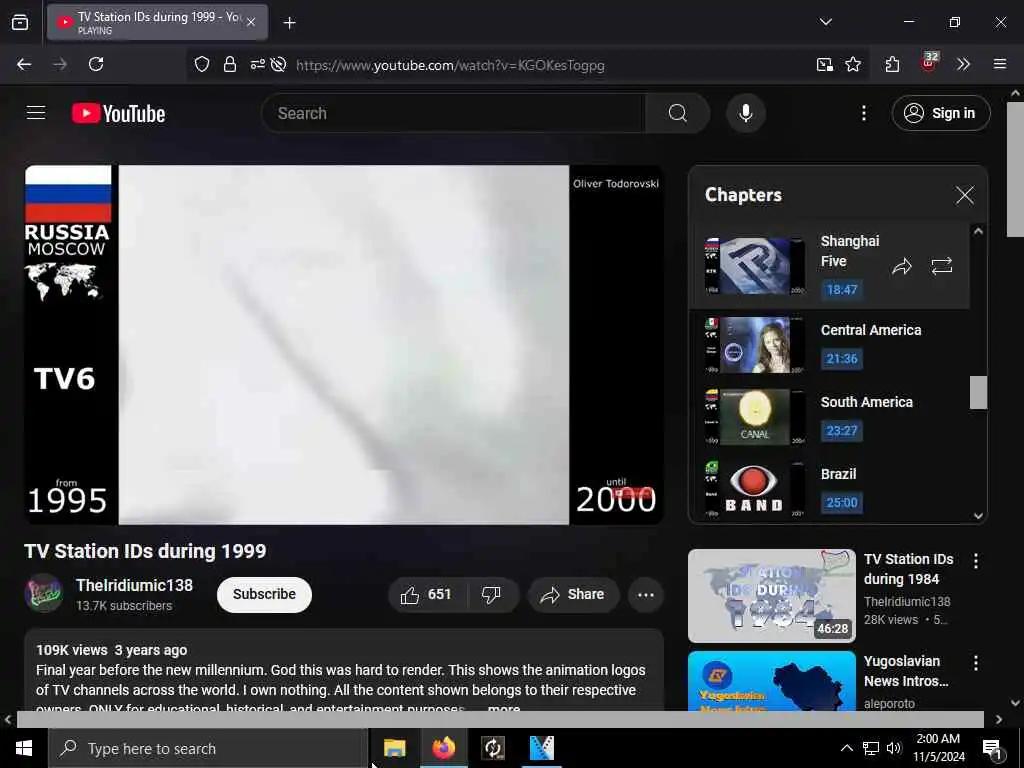This screenshot has width=1024, height=768.
Task: Click the blocked autoplay icon
Action: tap(278, 64)
